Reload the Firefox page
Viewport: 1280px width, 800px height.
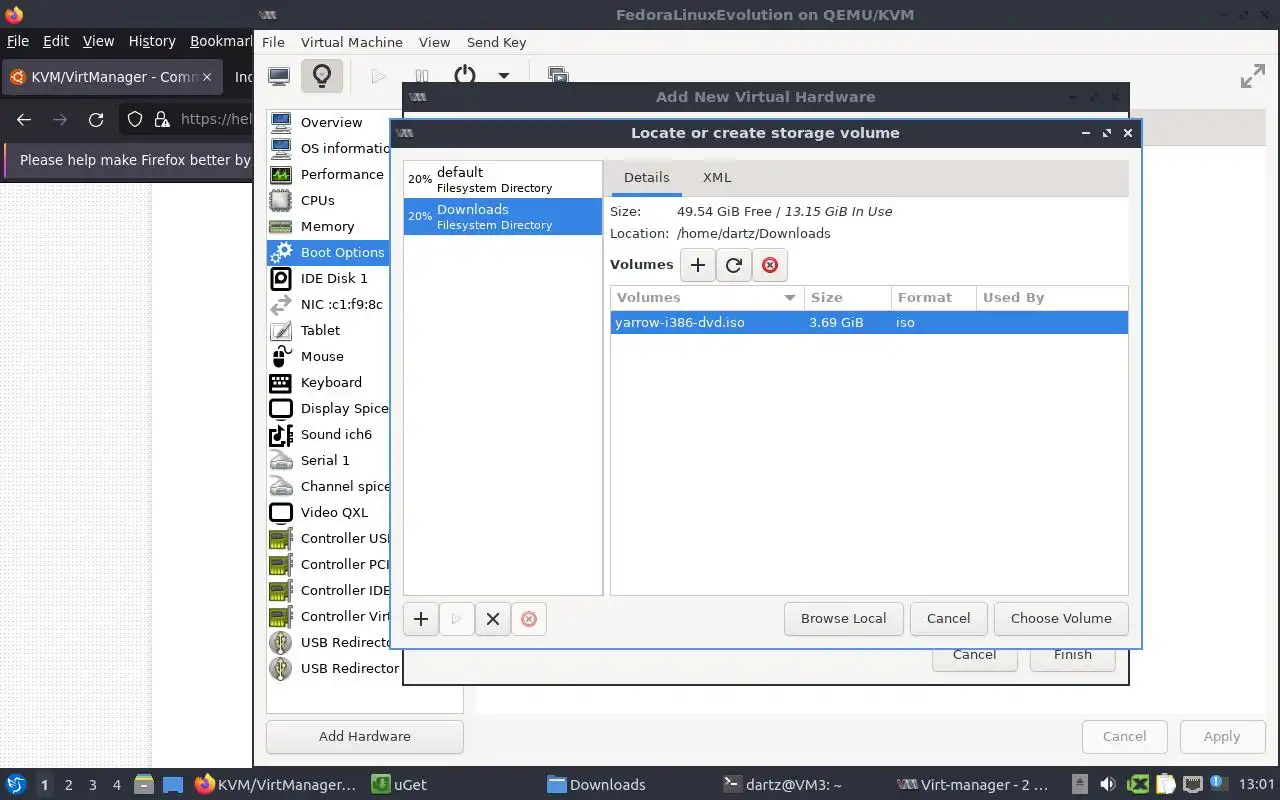[96, 119]
